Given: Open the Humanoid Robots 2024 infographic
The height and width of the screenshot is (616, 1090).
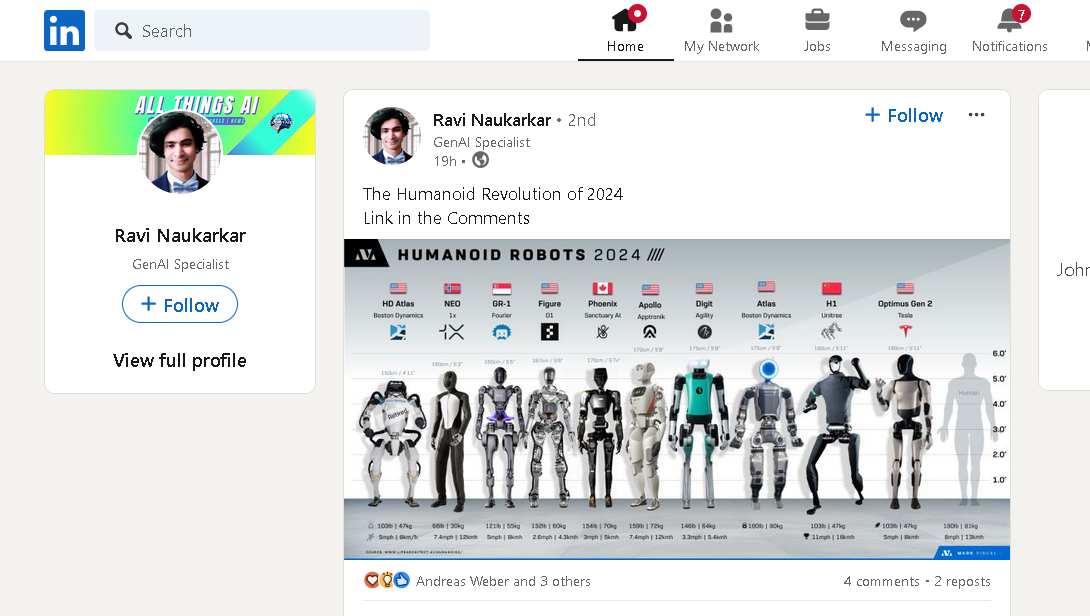Looking at the screenshot, I should (676, 399).
